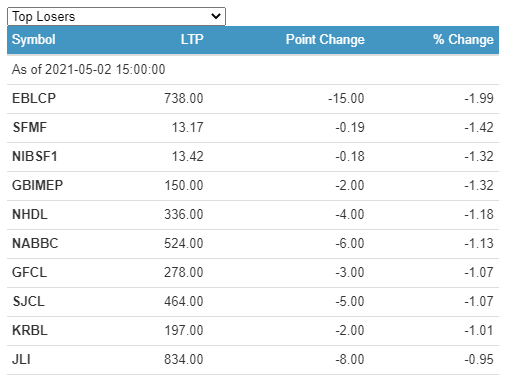Click the dropdown chevron arrow
509x379 pixels.
(x=216, y=16)
